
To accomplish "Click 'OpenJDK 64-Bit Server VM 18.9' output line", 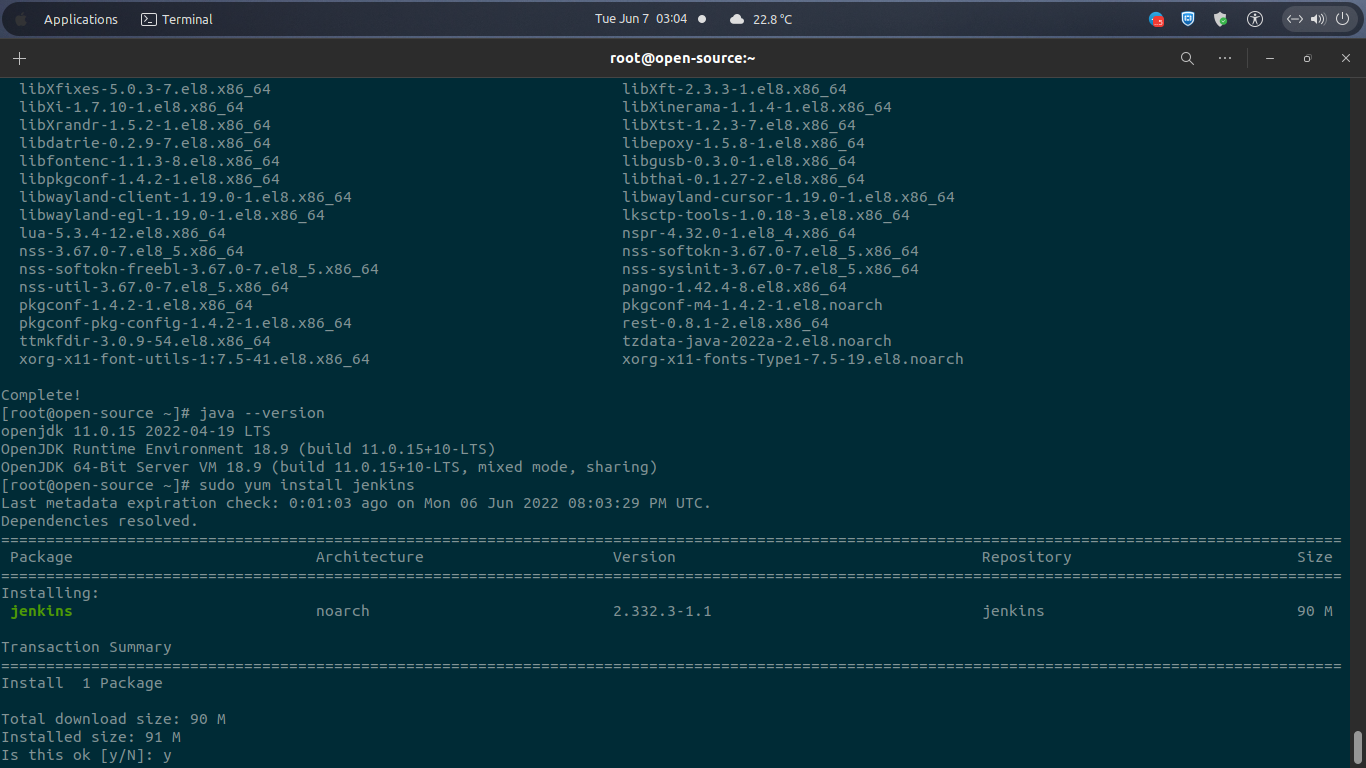I will [x=329, y=467].
